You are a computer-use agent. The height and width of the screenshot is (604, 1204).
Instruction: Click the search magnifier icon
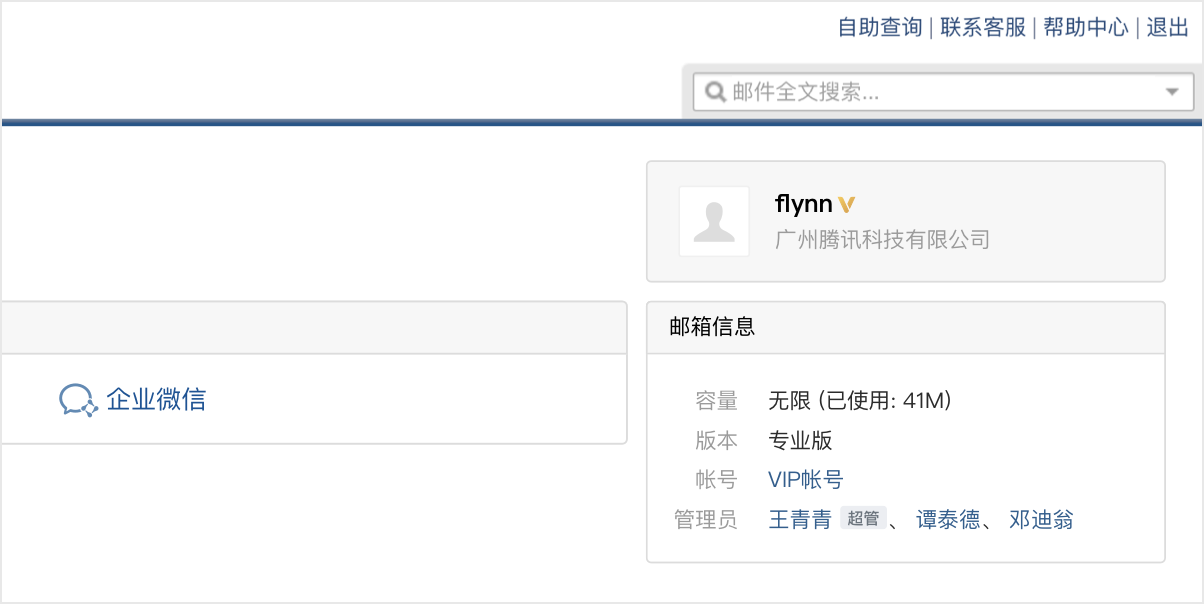click(x=714, y=91)
